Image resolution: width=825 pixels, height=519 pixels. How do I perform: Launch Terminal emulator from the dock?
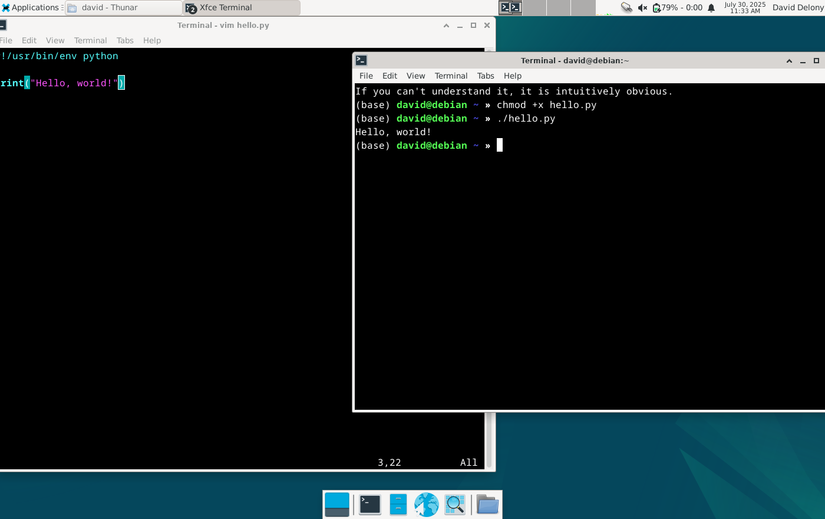[370, 504]
